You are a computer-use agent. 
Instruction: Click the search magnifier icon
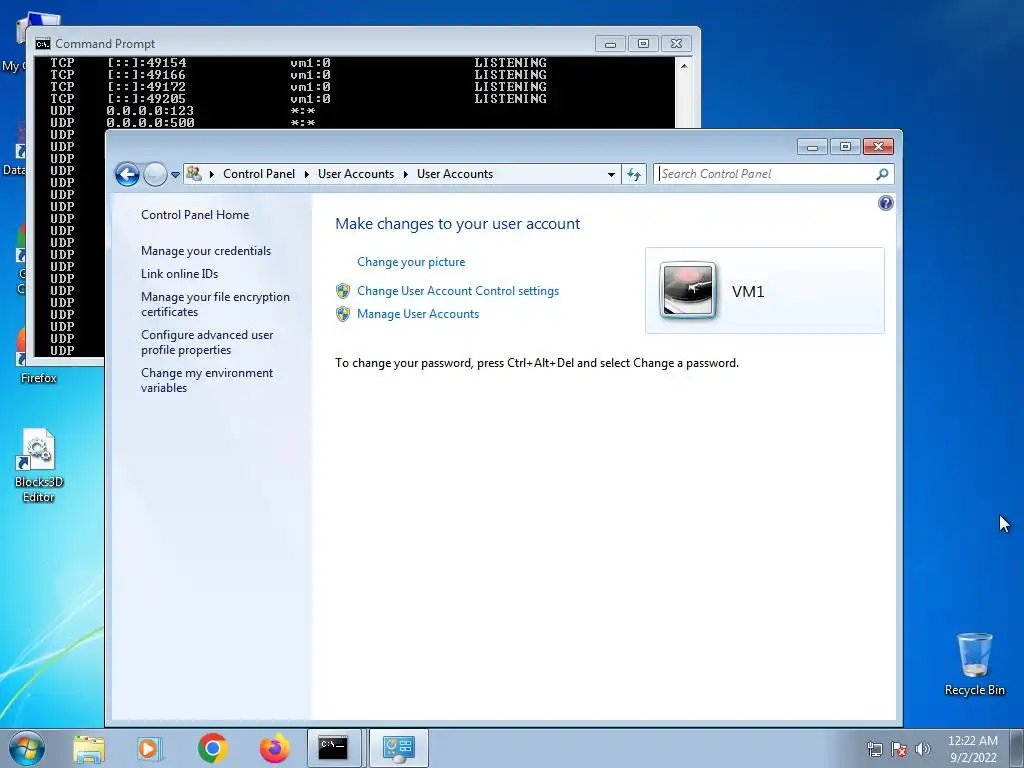point(882,174)
